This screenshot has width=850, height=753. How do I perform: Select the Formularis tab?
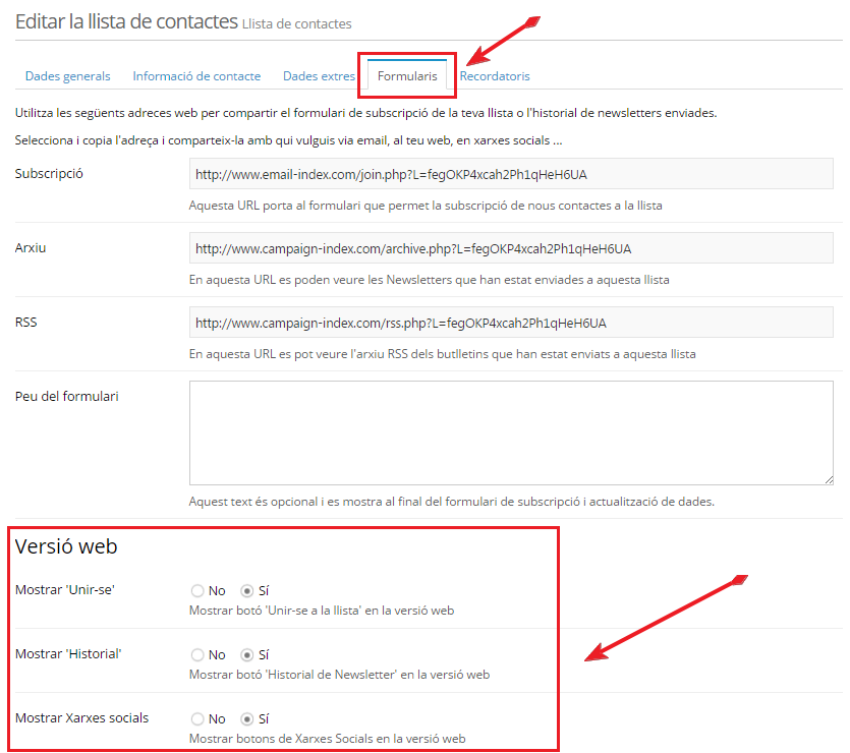point(407,76)
